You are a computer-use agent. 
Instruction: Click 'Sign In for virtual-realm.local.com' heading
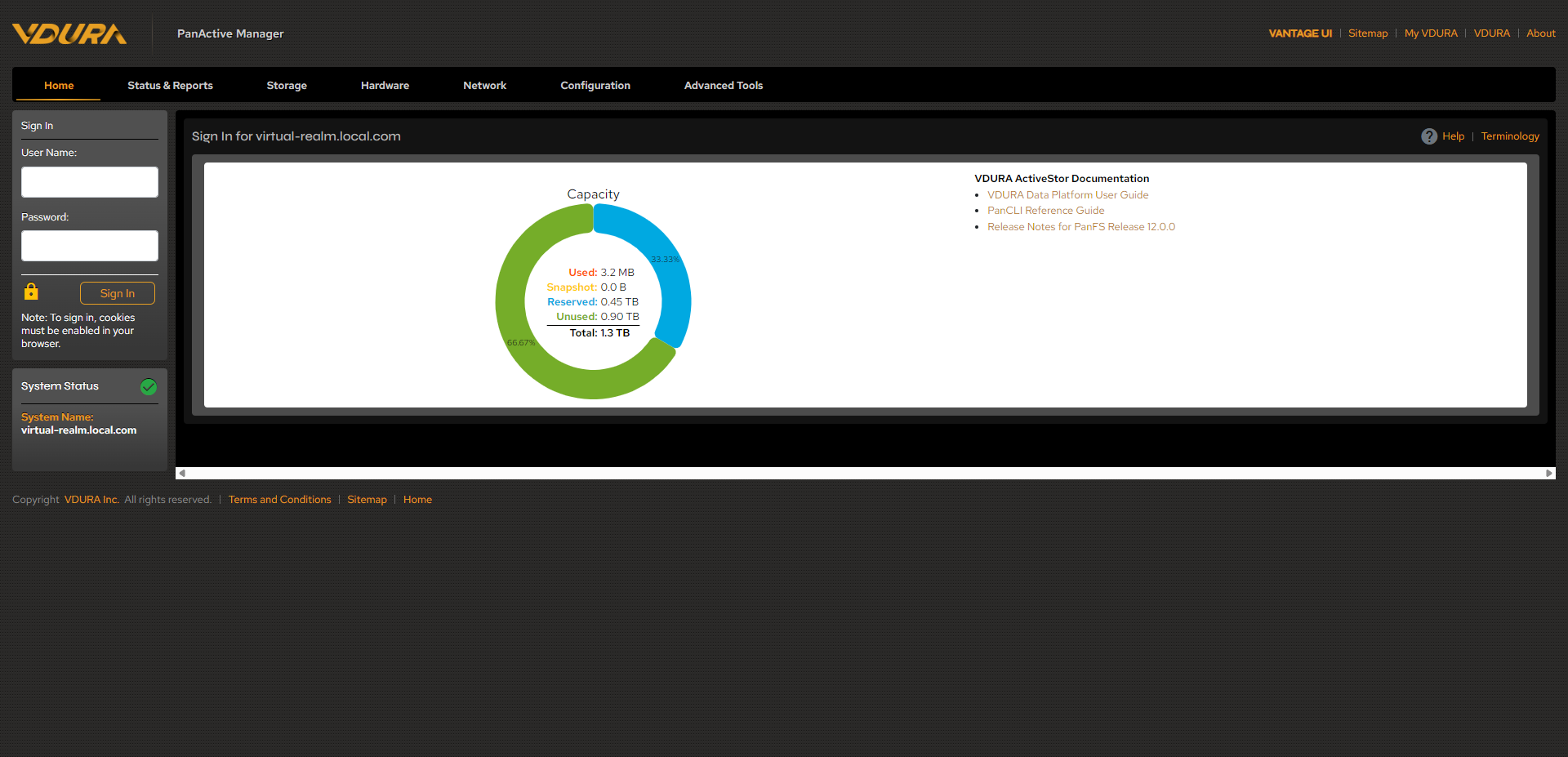tap(296, 136)
